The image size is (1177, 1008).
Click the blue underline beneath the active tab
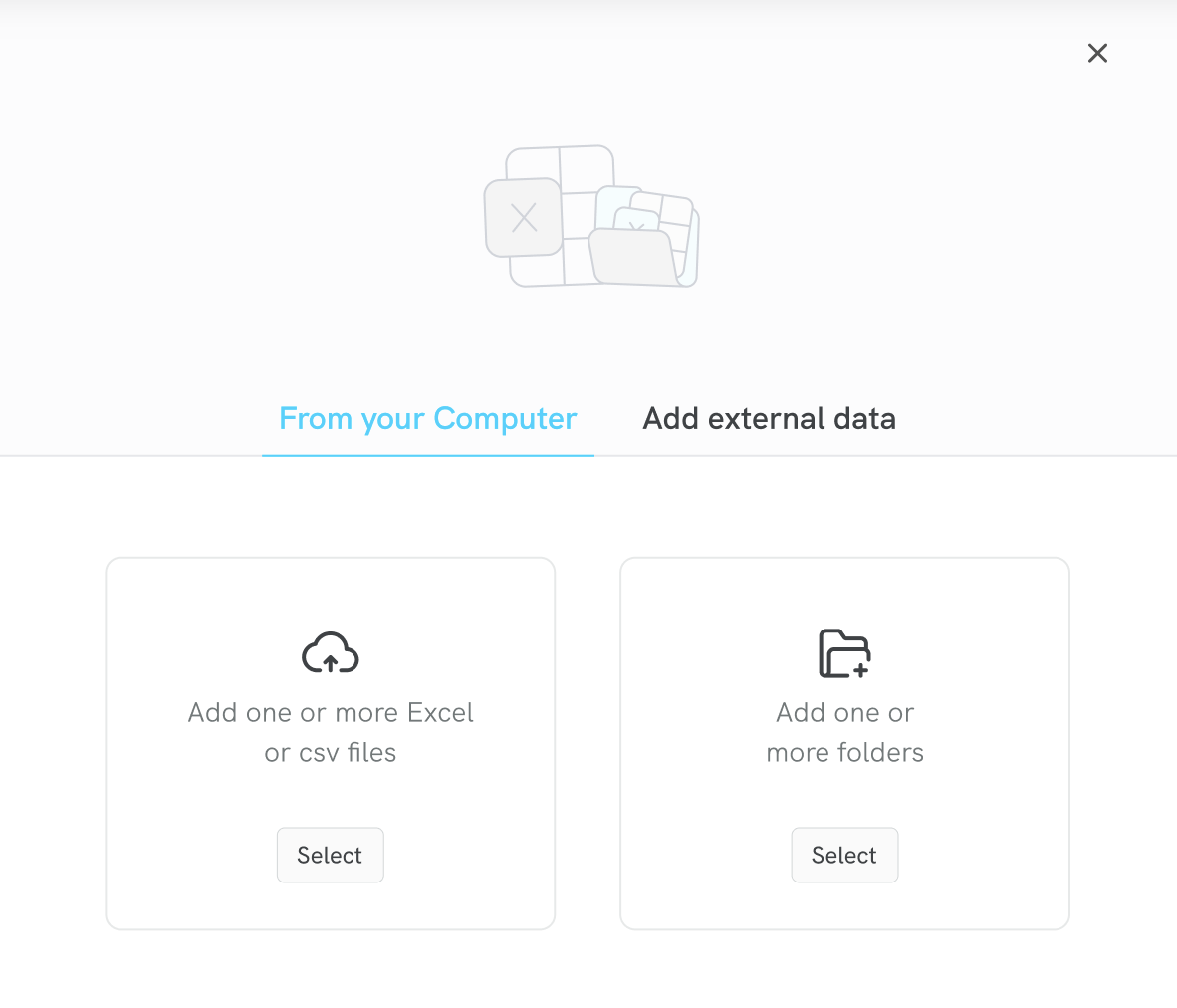point(428,455)
